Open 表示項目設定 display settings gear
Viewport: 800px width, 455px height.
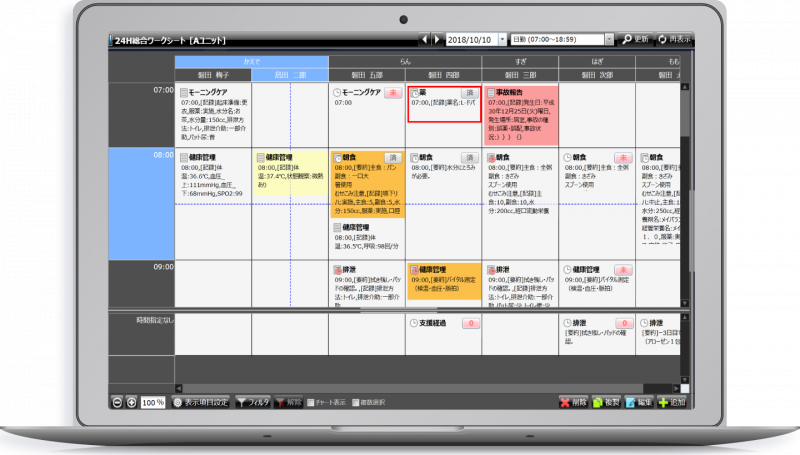pyautogui.click(x=202, y=402)
